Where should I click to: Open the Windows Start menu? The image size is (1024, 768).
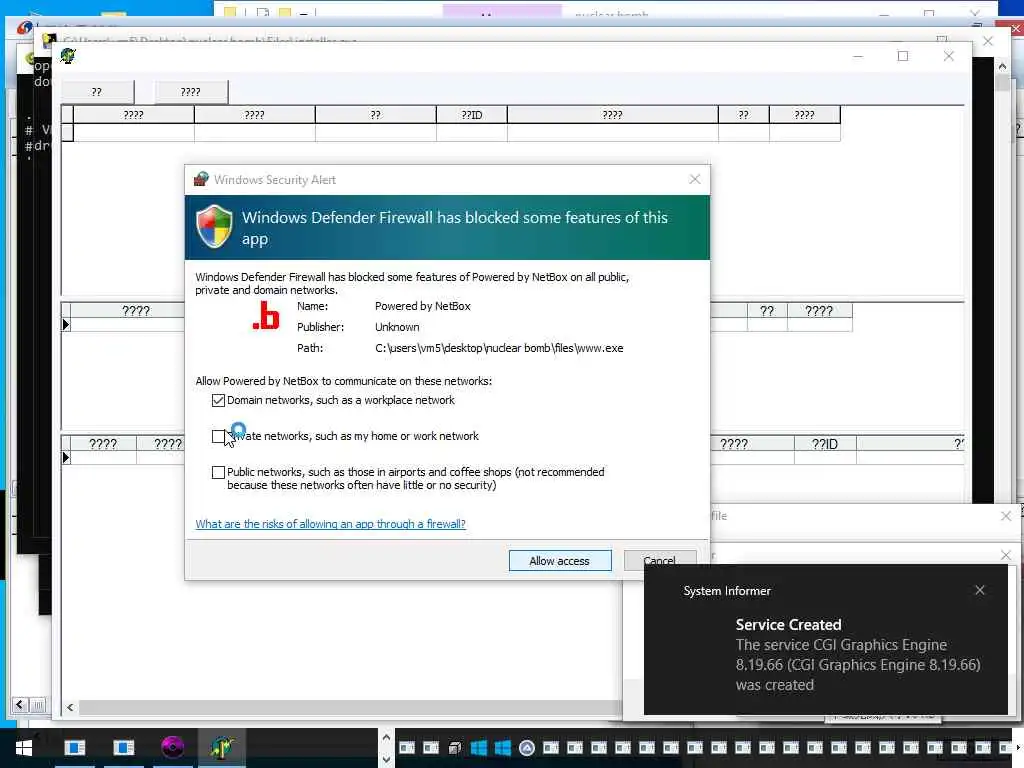tap(24, 748)
